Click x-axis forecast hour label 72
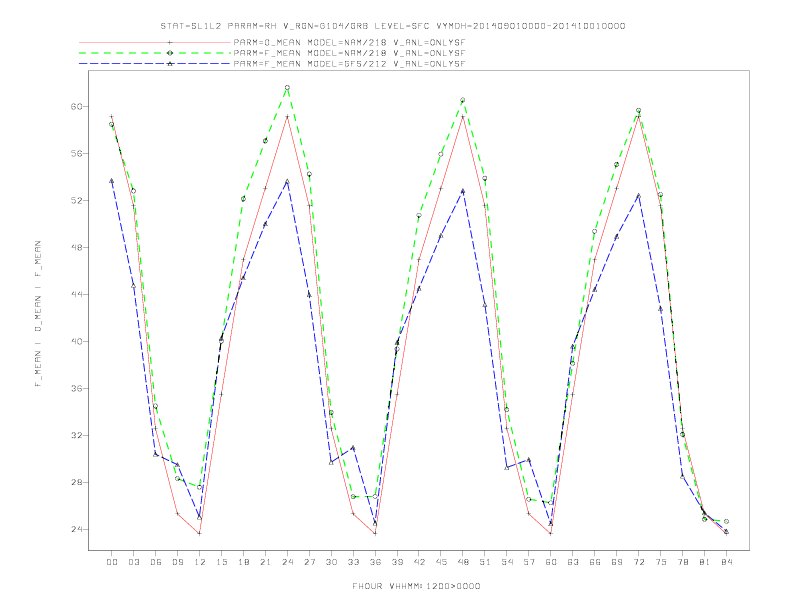Viewport: 792px width, 612px height. pos(639,562)
